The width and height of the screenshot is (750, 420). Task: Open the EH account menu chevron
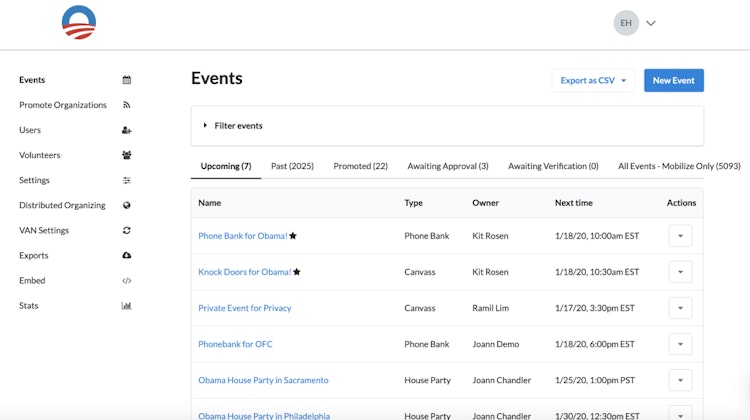[x=651, y=23]
